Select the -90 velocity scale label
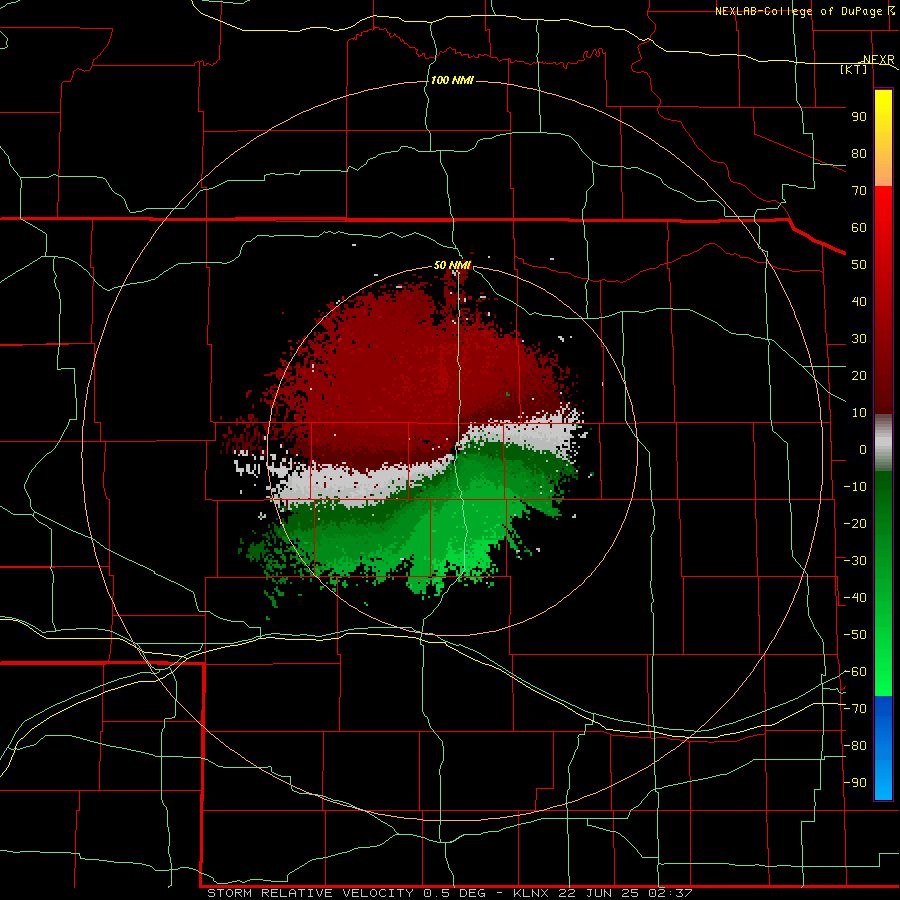The width and height of the screenshot is (900, 900). pyautogui.click(x=855, y=783)
